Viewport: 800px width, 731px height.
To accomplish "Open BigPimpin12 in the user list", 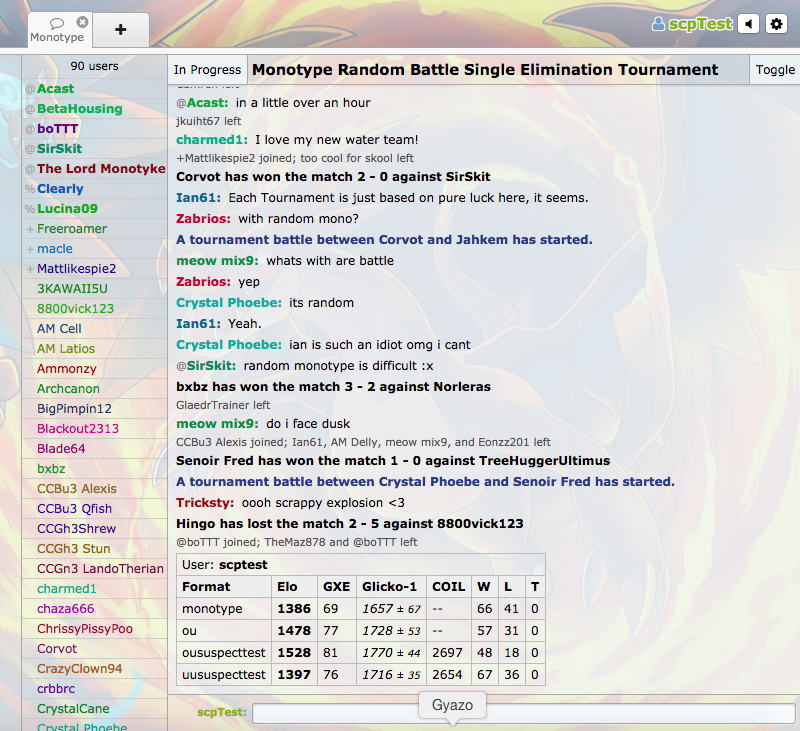I will pos(95,409).
